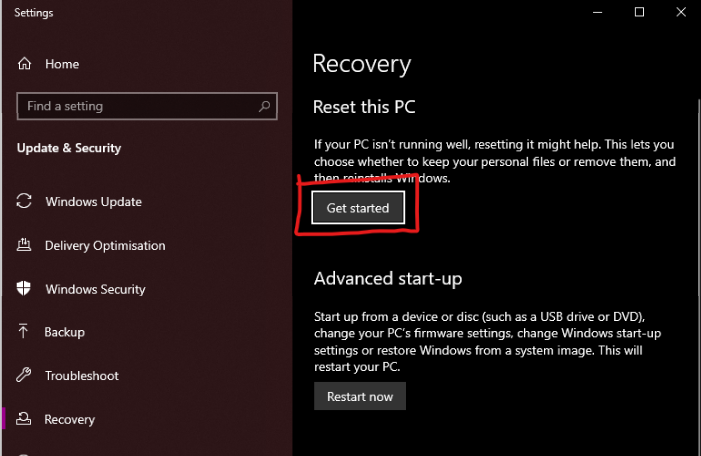Click the Advanced start-up heading

coord(388,279)
